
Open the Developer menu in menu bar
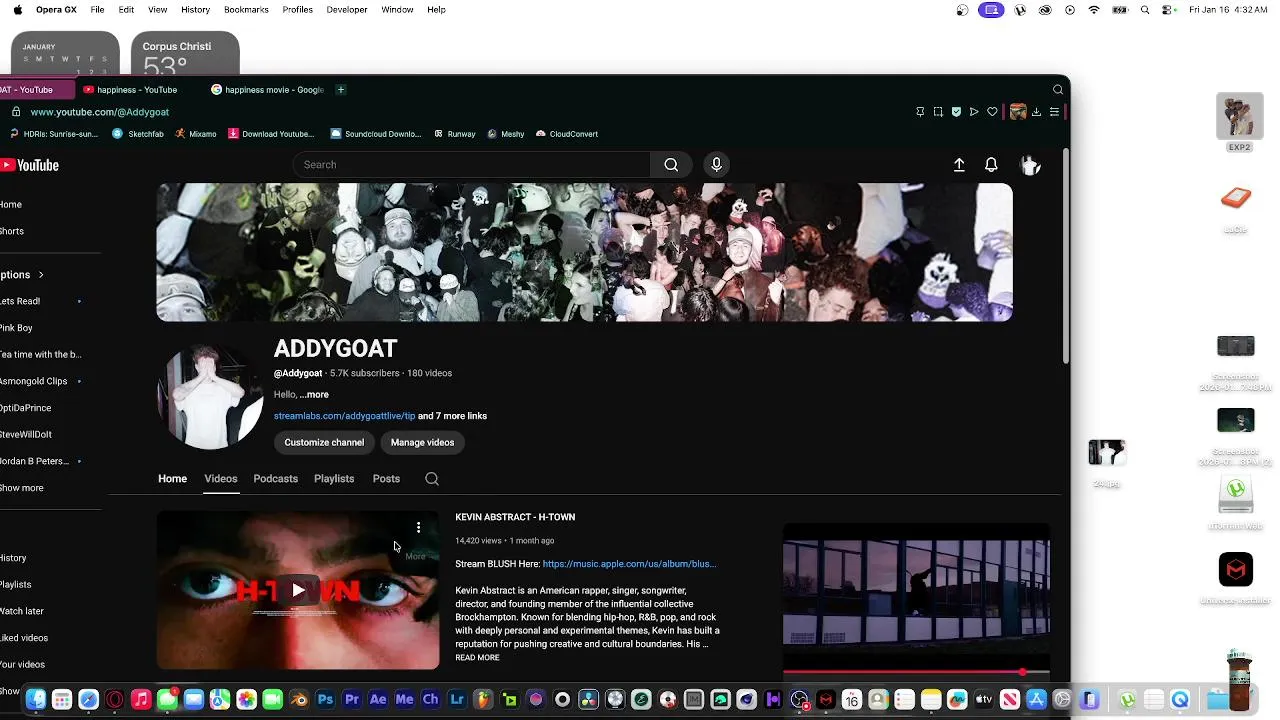pyautogui.click(x=347, y=10)
